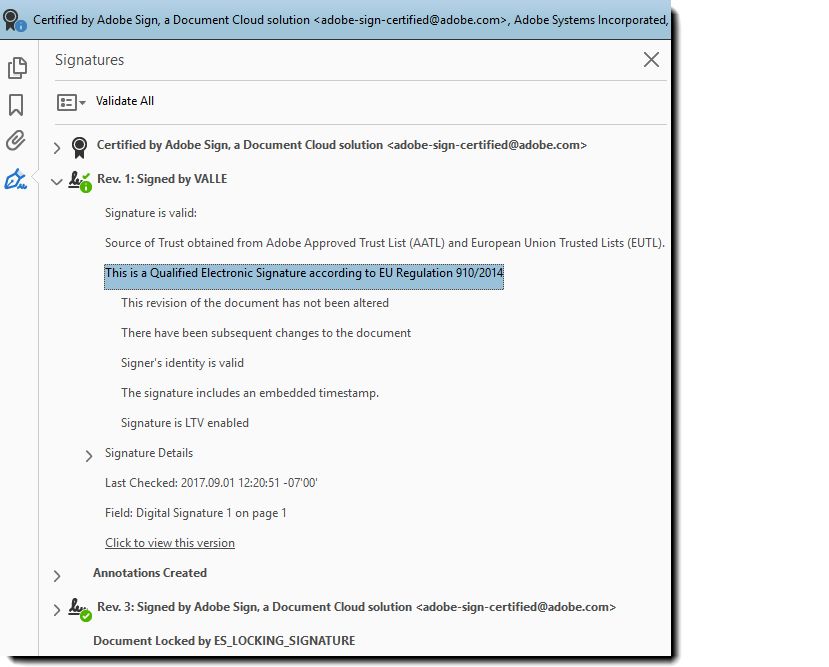Expand the Certified by Adobe Sign entry

click(x=57, y=148)
